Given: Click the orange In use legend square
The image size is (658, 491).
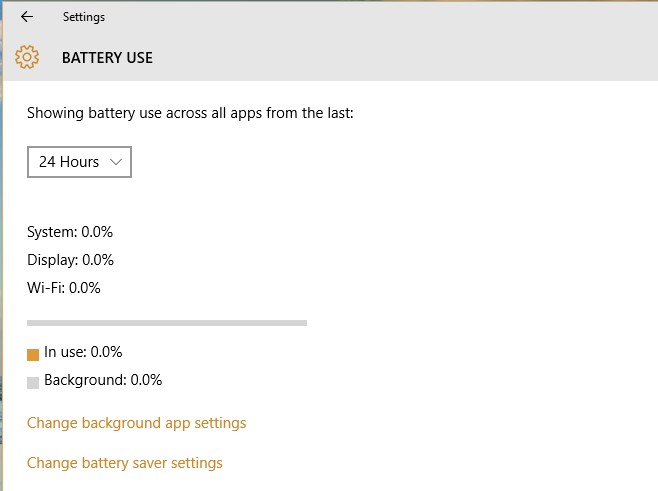Looking at the screenshot, I should (33, 354).
